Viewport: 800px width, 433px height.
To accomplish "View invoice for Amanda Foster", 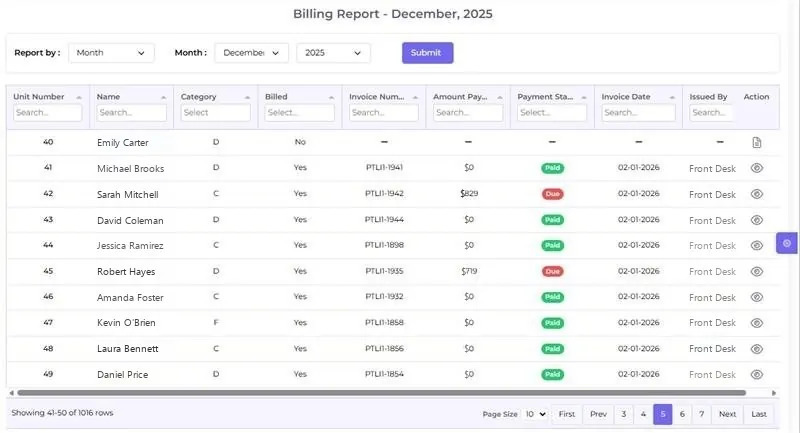I will 757,297.
